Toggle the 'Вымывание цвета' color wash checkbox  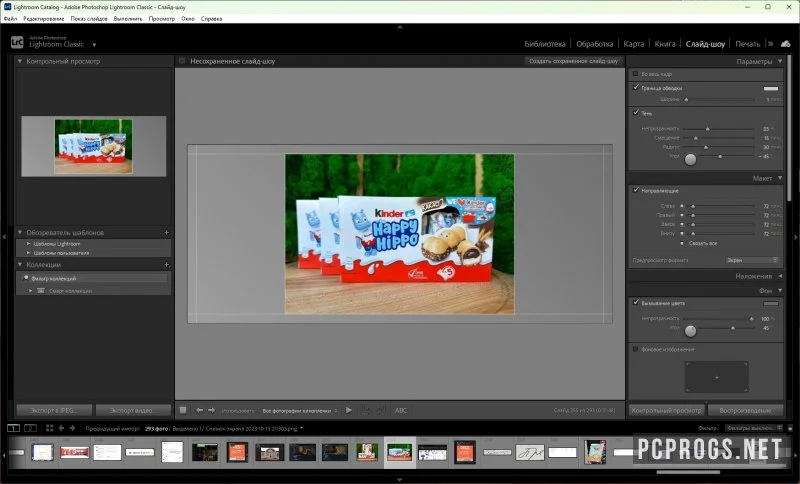point(636,302)
